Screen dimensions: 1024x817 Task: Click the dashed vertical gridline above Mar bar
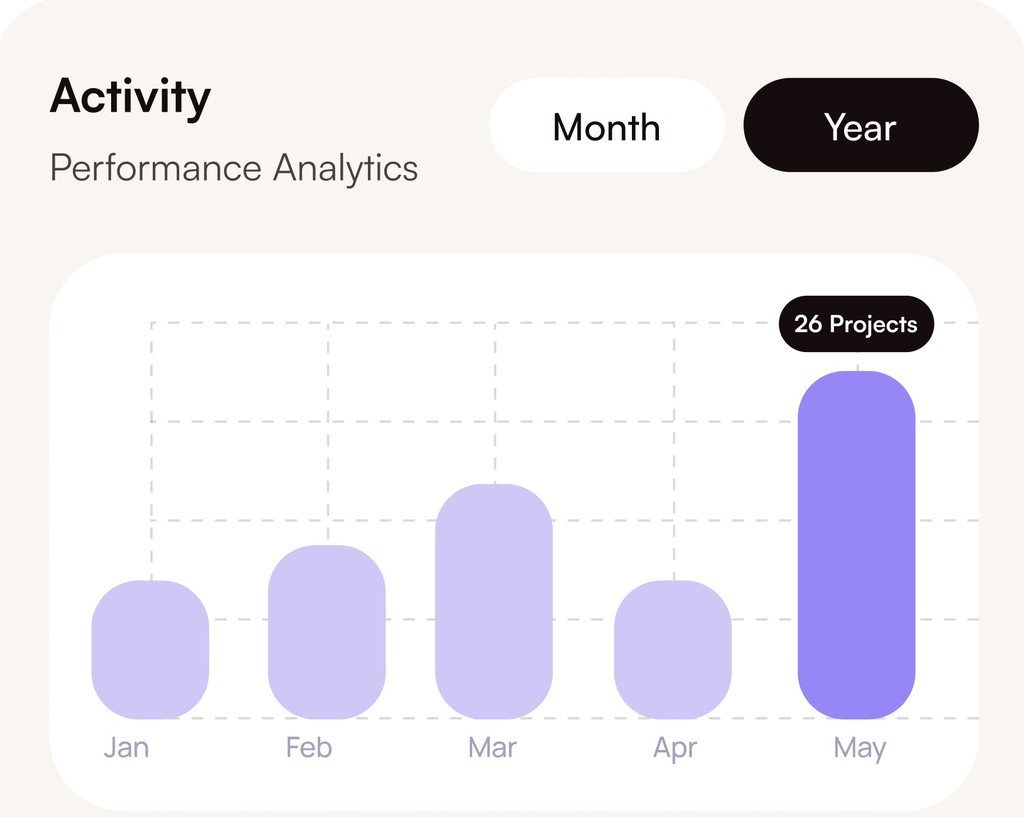pos(495,400)
